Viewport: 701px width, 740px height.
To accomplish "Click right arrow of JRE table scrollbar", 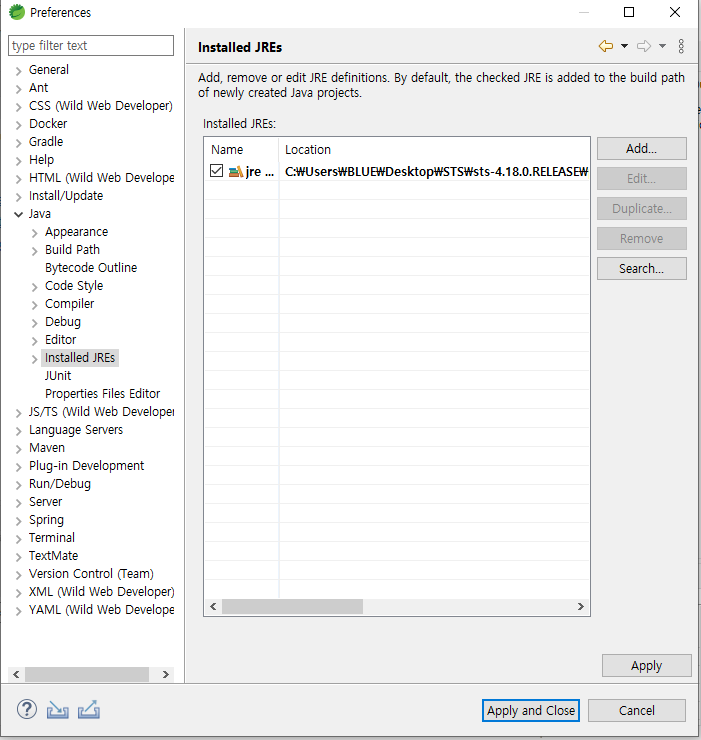I will [581, 606].
